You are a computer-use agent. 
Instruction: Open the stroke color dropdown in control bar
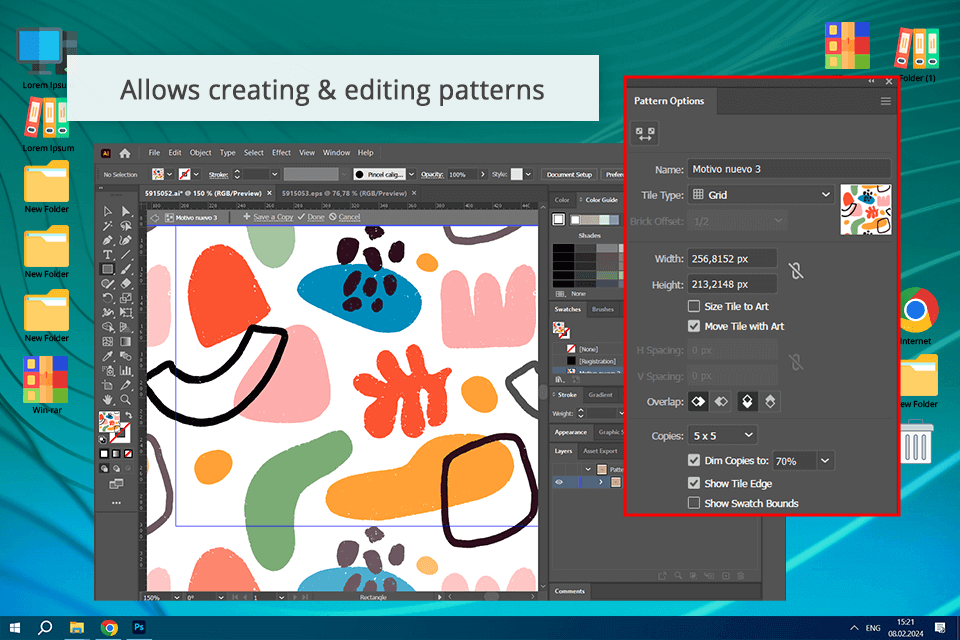(x=196, y=175)
